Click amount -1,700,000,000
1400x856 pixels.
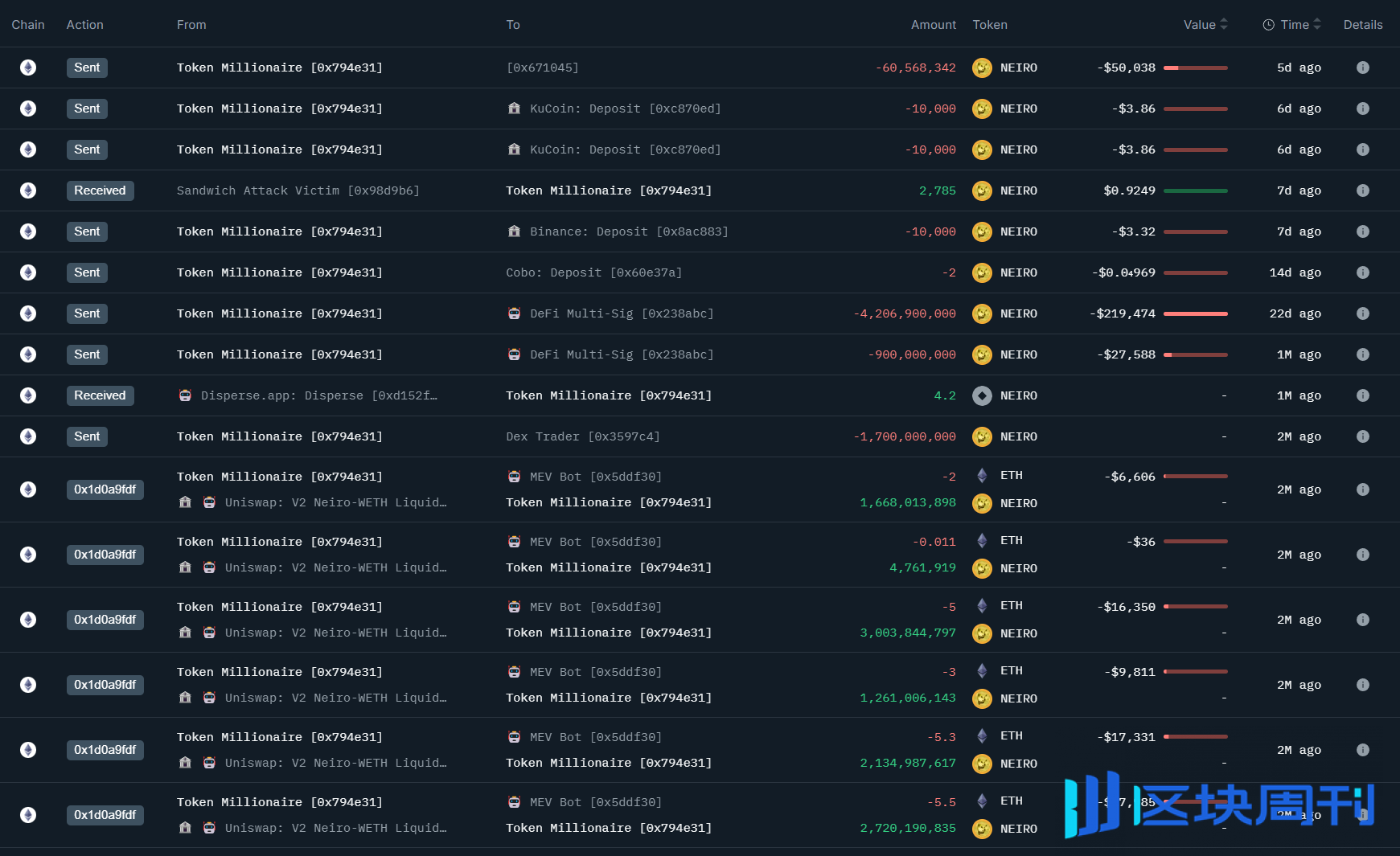(905, 436)
